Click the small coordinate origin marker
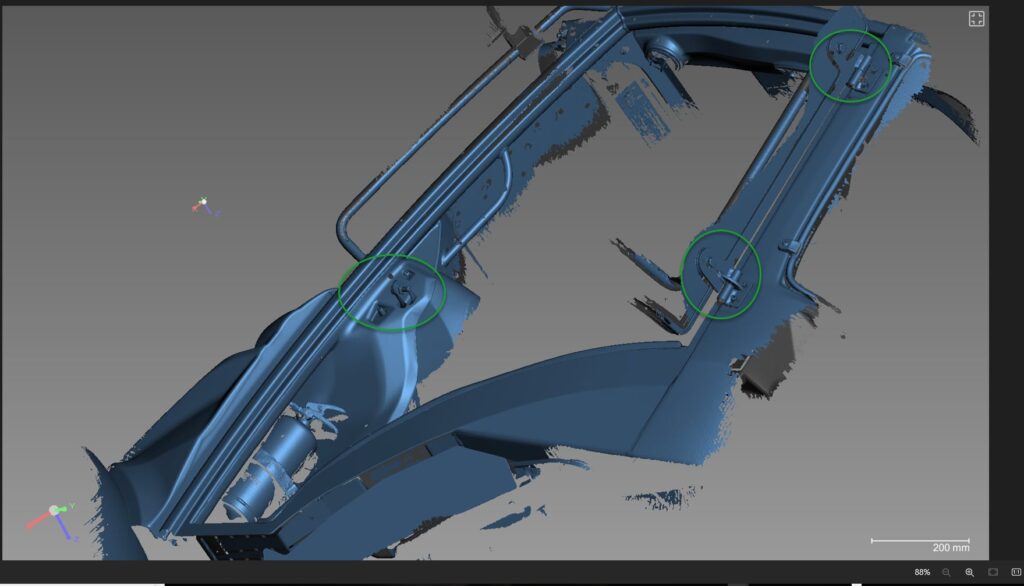Viewport: 1024px width, 586px height. [x=203, y=205]
